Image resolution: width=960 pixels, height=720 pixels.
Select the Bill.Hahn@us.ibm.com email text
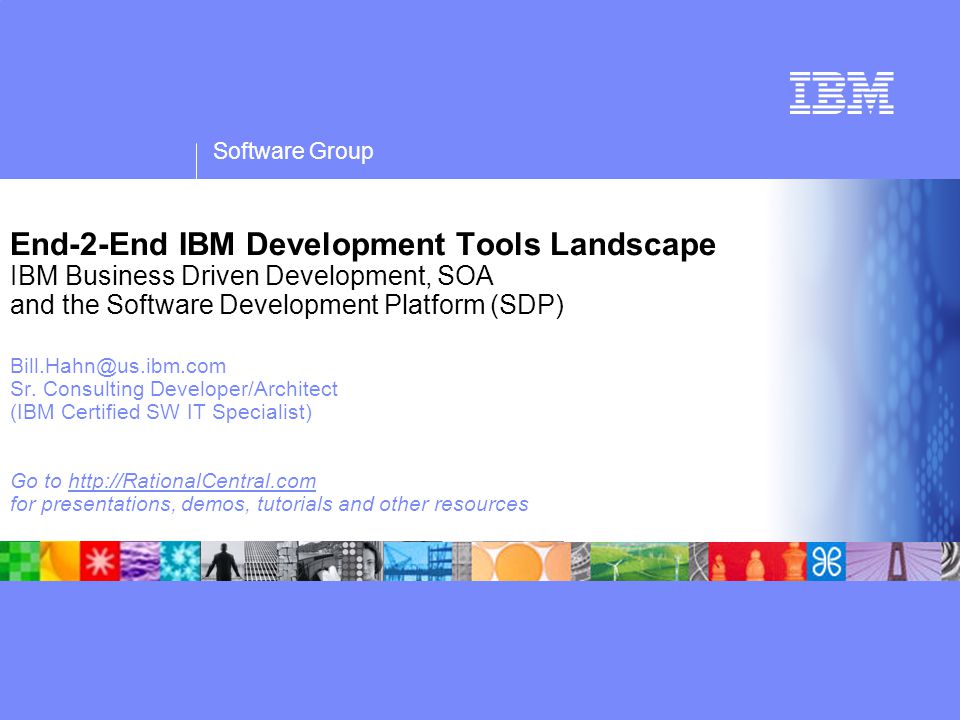click(x=118, y=366)
